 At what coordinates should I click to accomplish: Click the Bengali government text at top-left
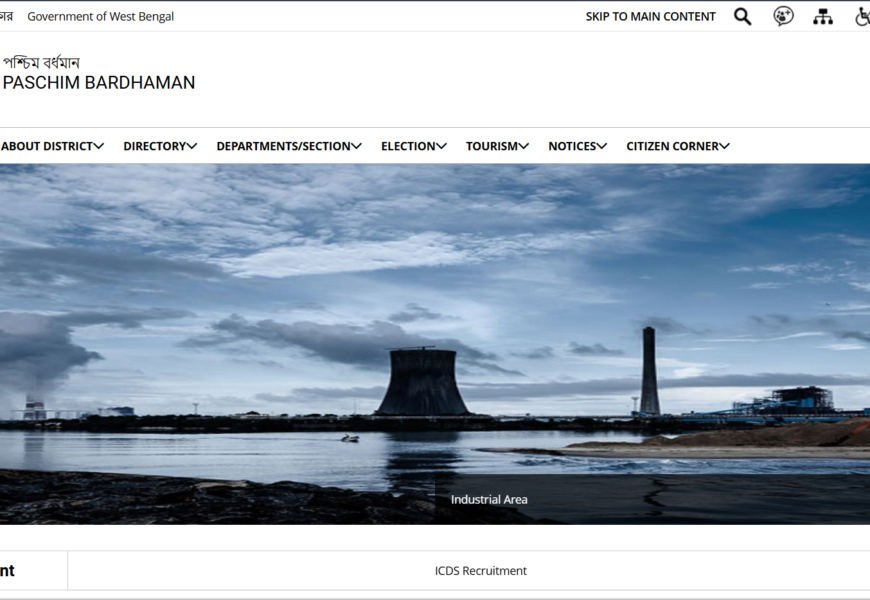[6, 16]
